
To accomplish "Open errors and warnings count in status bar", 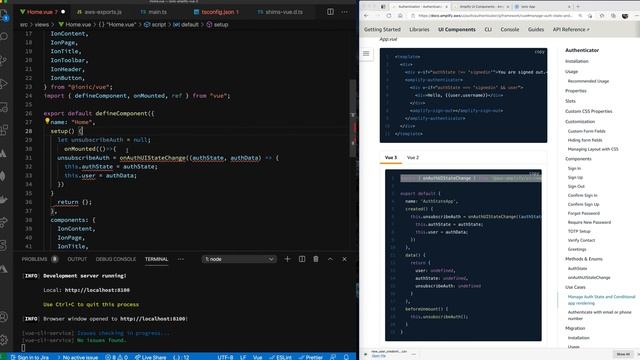I will pyautogui.click(x=116, y=357).
